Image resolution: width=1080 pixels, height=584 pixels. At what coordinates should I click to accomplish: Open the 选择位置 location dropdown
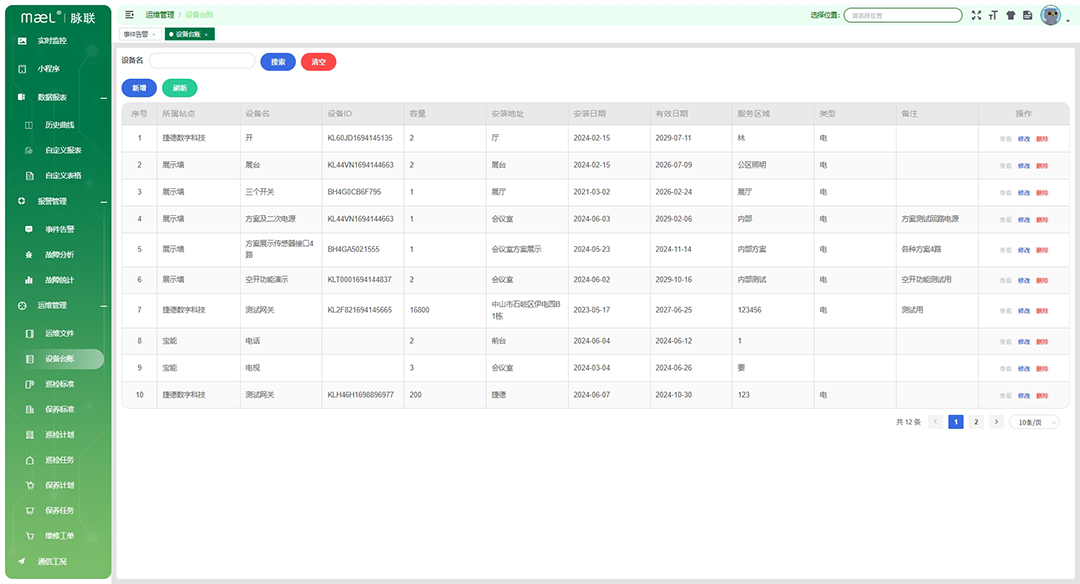tap(902, 15)
